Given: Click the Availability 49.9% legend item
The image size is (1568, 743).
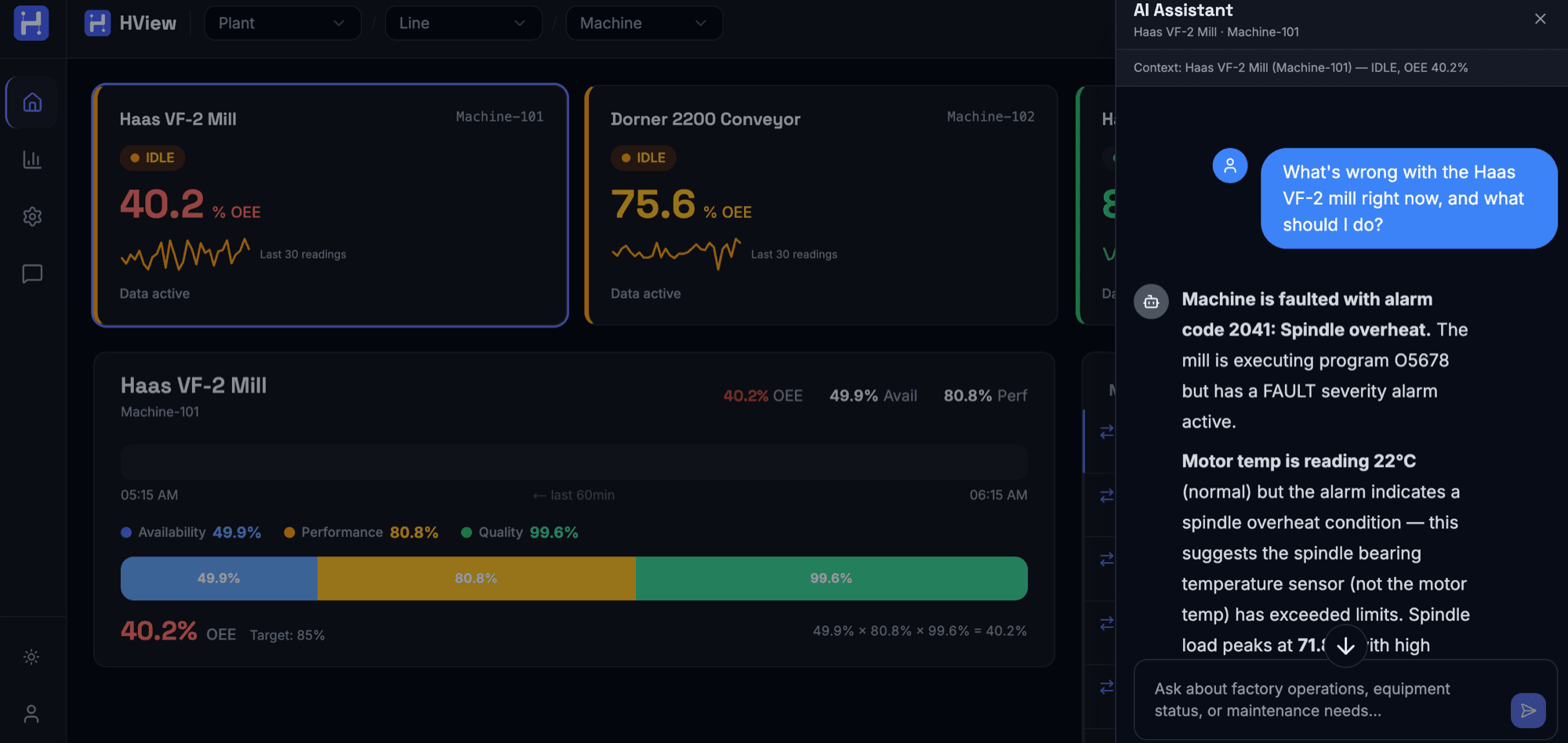Looking at the screenshot, I should tap(191, 533).
